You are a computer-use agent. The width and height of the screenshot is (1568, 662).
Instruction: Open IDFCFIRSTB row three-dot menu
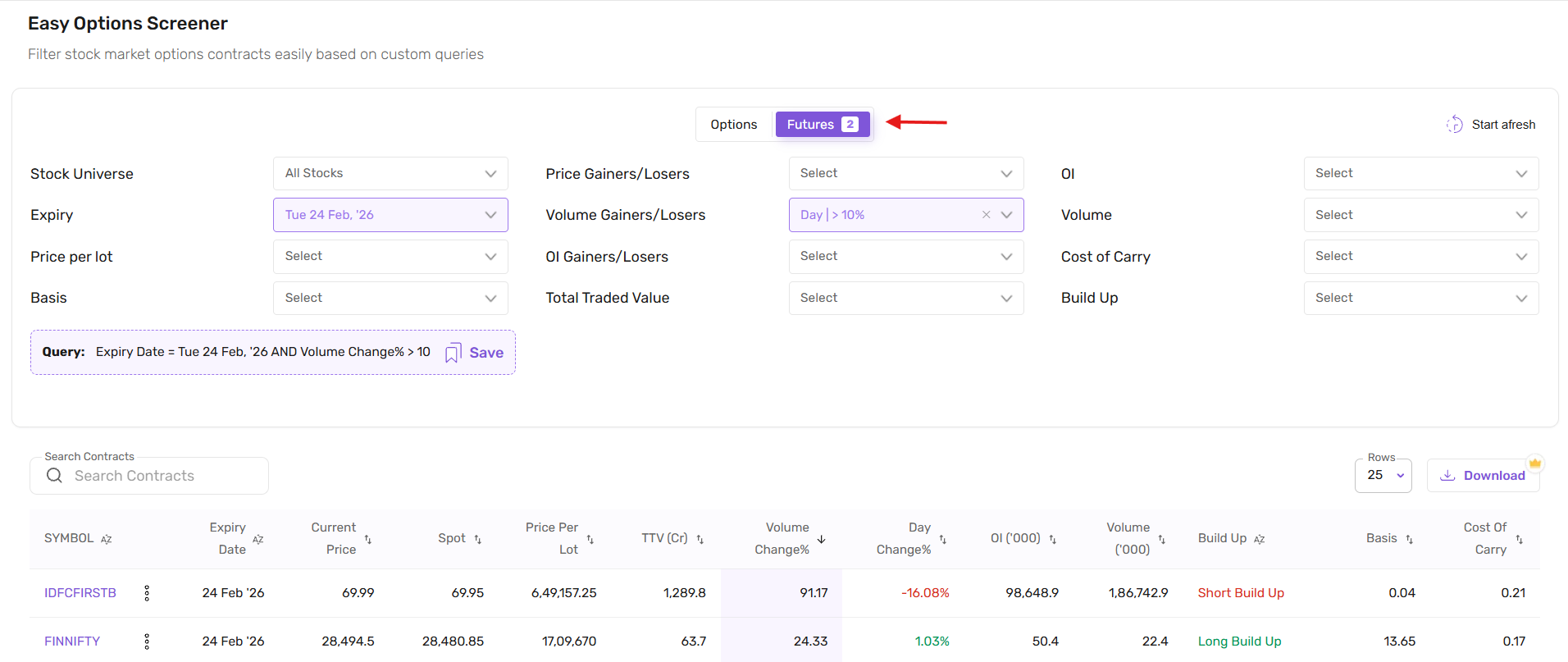(147, 593)
